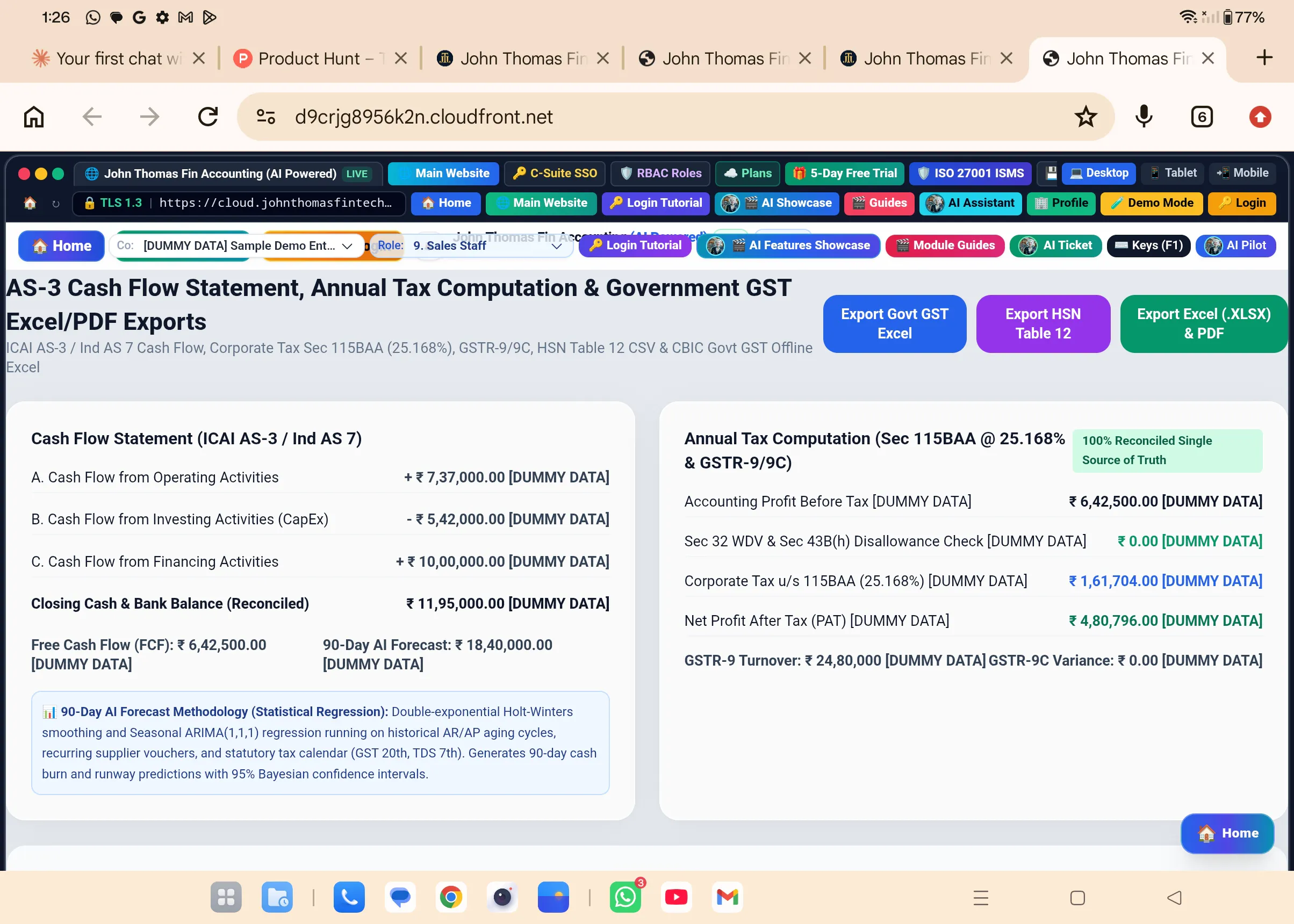This screenshot has width=1294, height=924.
Task: Go back with the browser back arrow
Action: [91, 117]
